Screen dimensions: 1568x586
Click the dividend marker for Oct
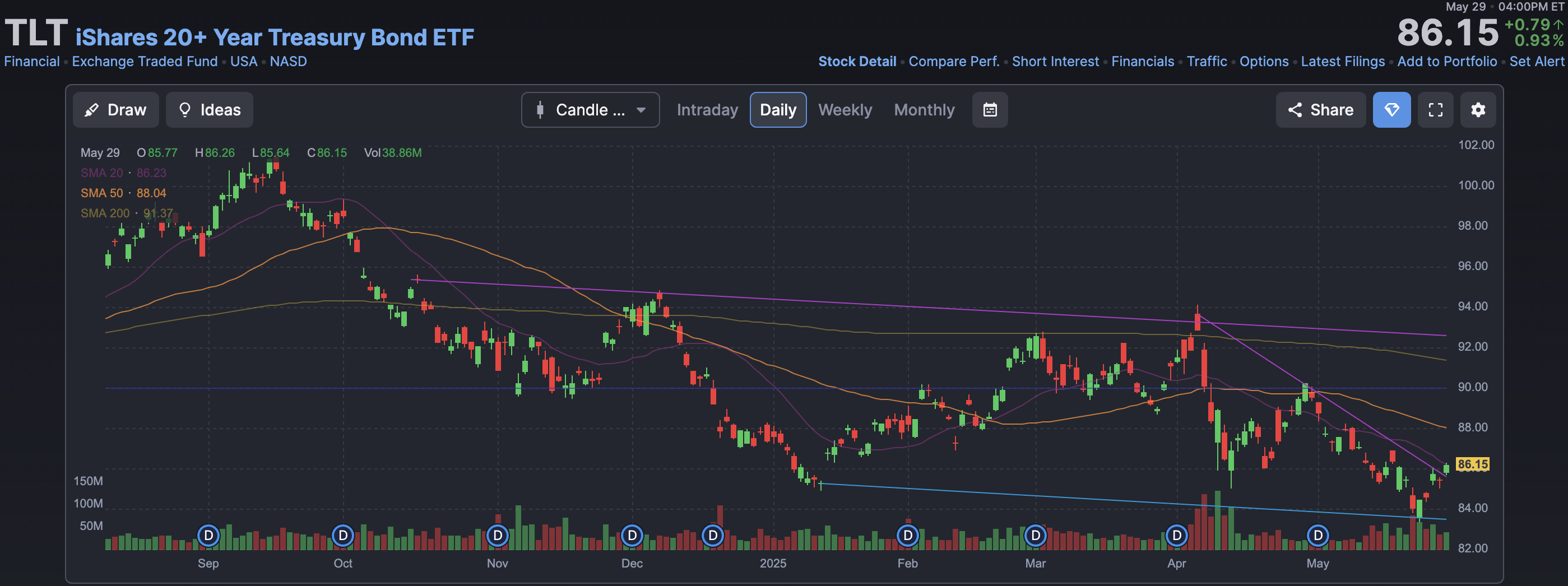(343, 536)
